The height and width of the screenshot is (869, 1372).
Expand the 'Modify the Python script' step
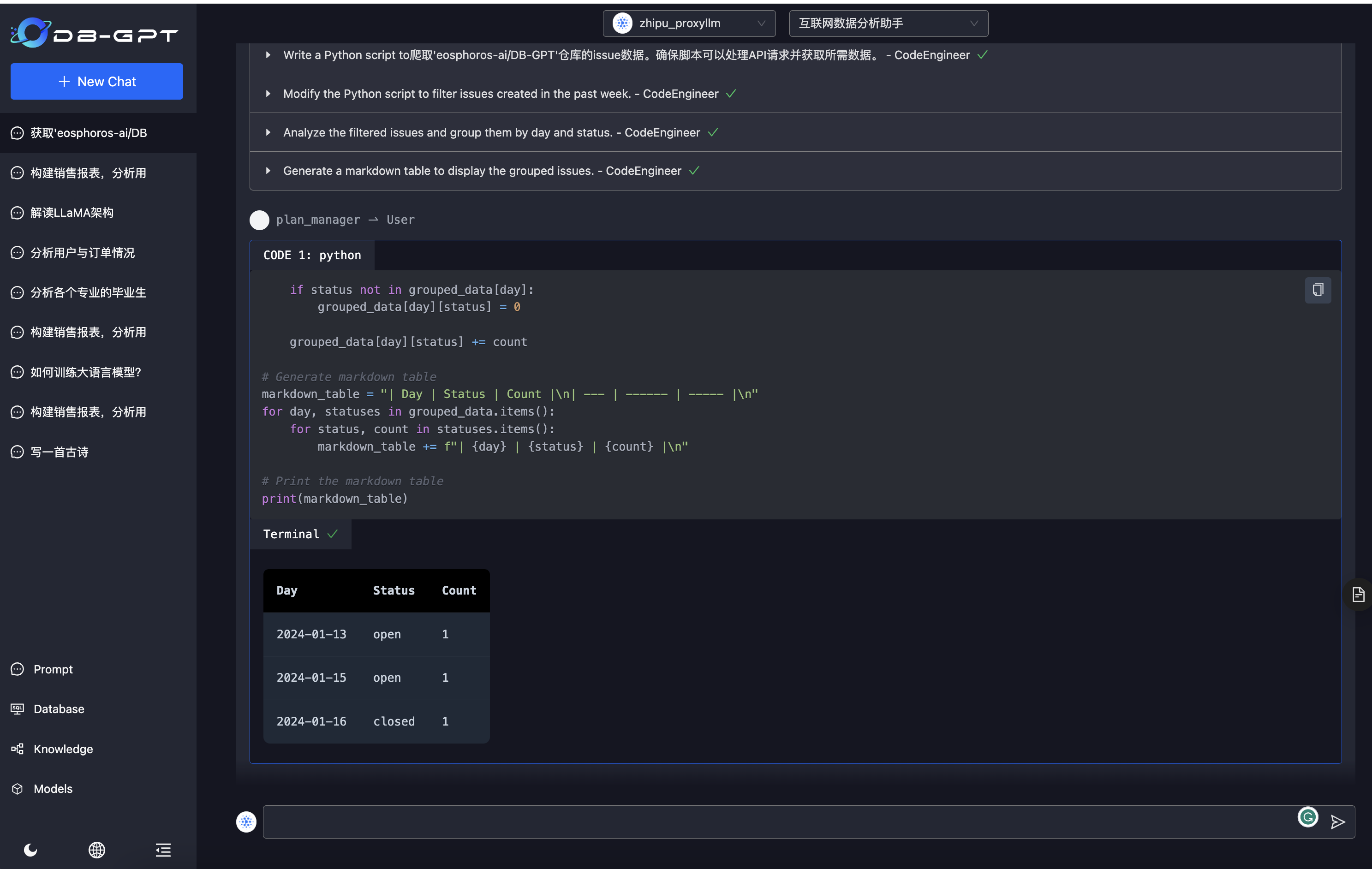(x=268, y=94)
